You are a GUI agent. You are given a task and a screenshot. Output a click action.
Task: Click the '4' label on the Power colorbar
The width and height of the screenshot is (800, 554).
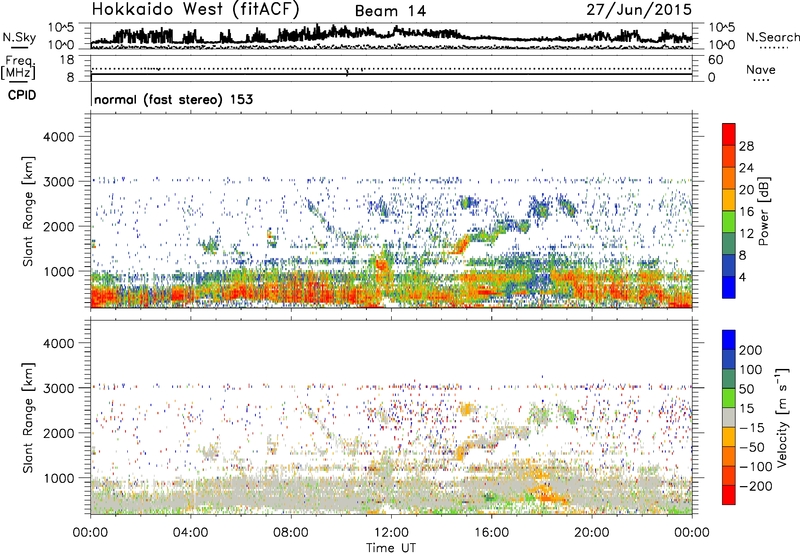click(x=743, y=277)
